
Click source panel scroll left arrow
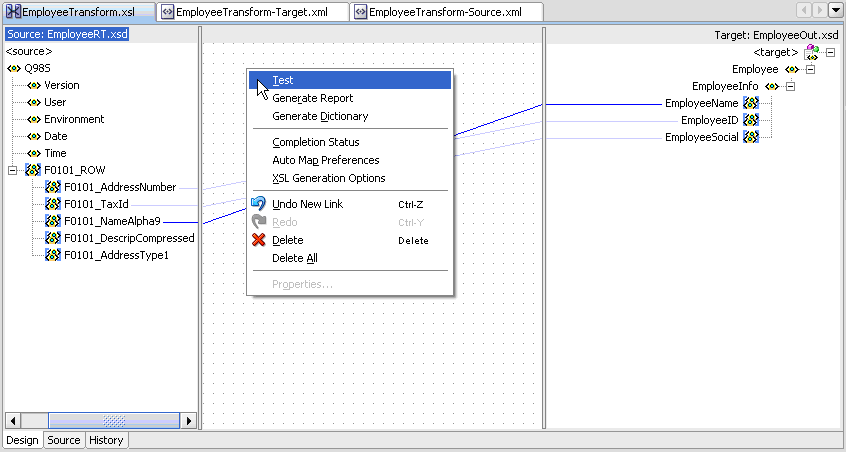click(13, 421)
